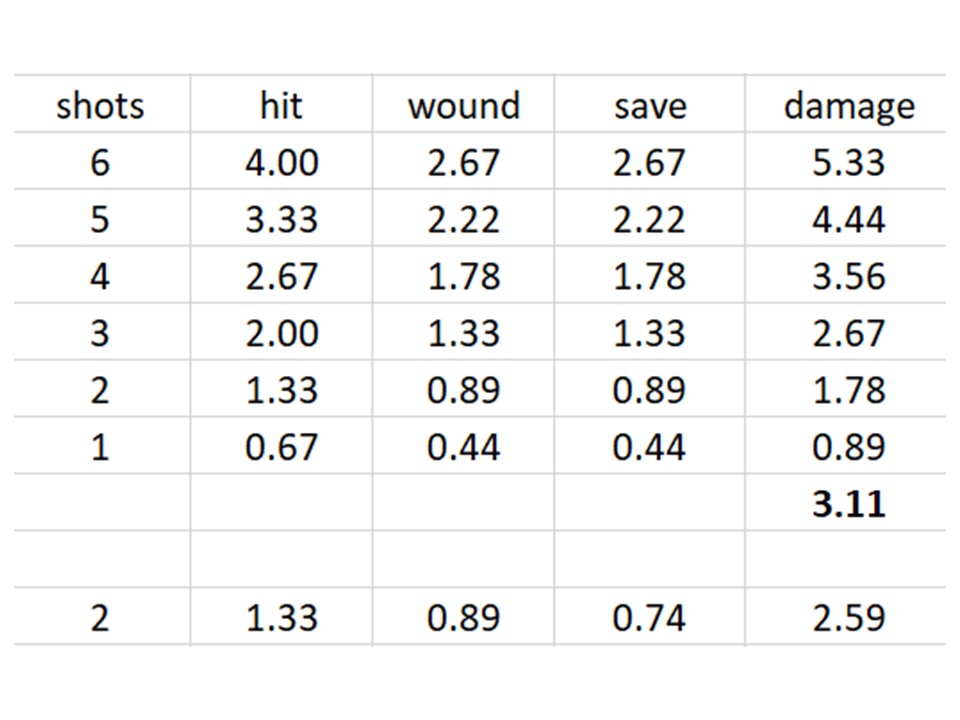Click the "damage" column header
This screenshot has height=720, width=960.
pos(848,106)
